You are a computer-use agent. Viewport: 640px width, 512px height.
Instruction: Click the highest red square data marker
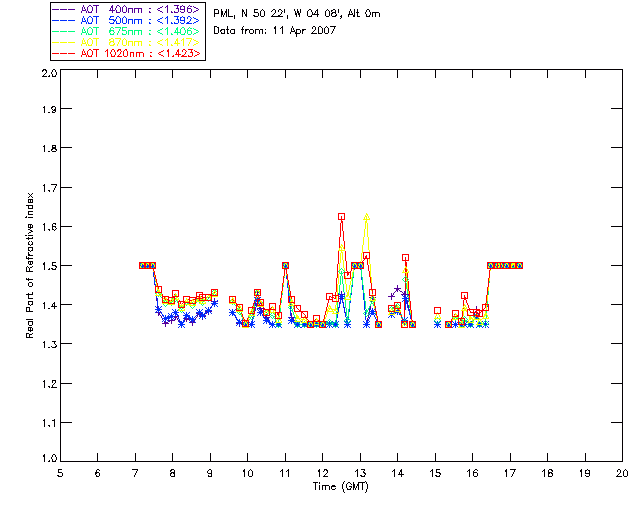(x=341, y=216)
